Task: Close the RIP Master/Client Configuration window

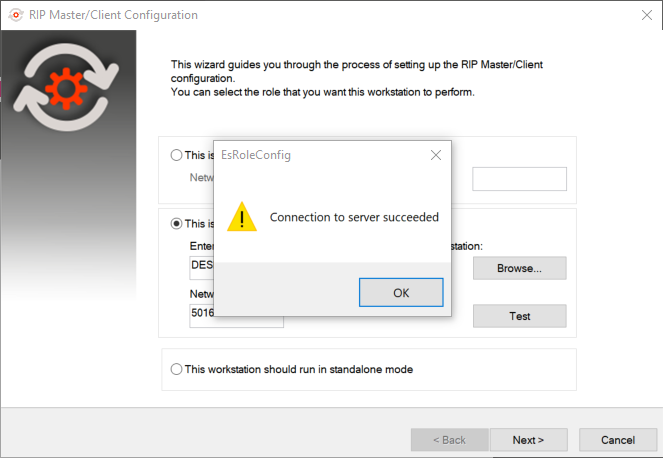Action: [647, 15]
